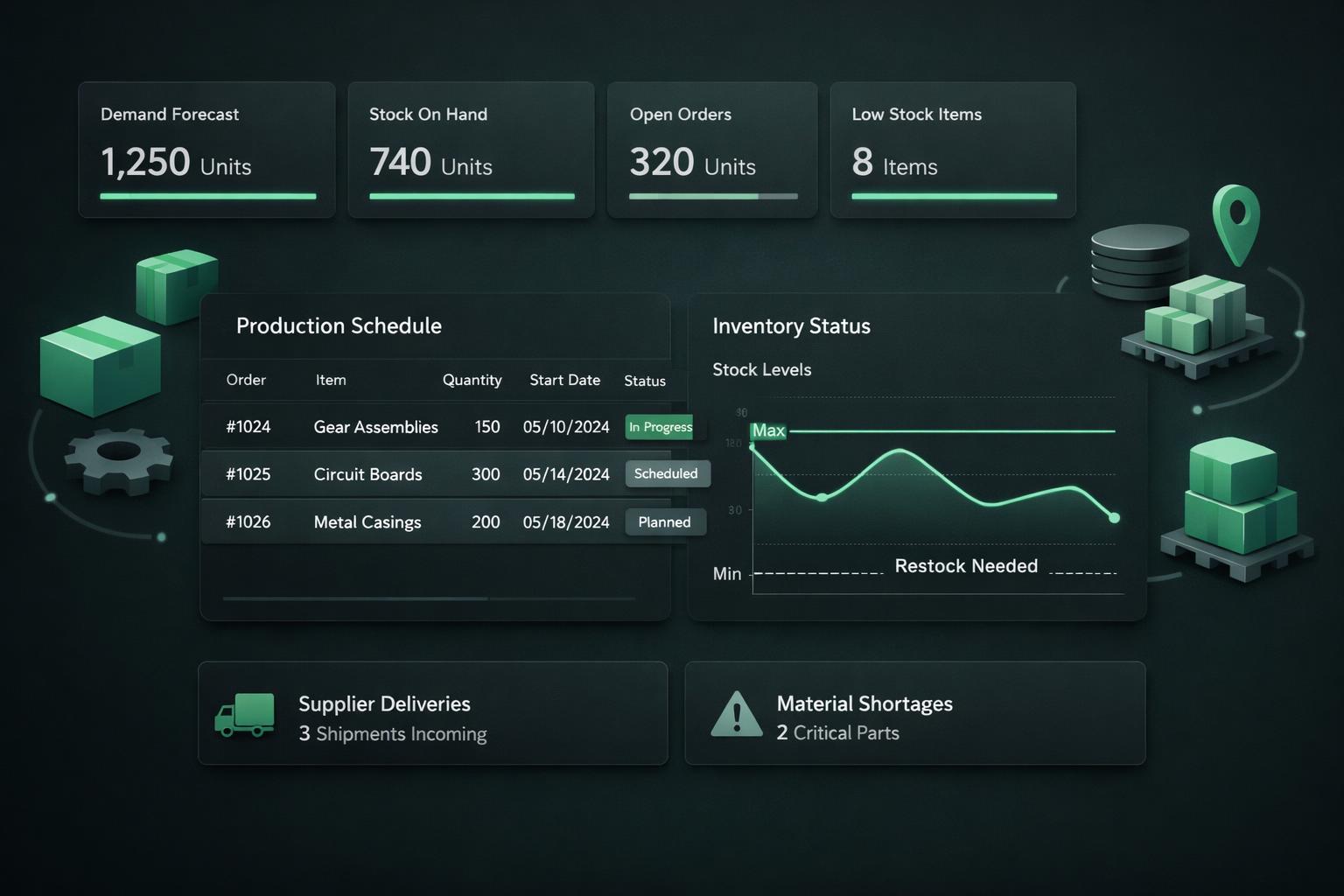Viewport: 1344px width, 896px height.
Task: Select the small green package above schedule
Action: click(x=177, y=286)
